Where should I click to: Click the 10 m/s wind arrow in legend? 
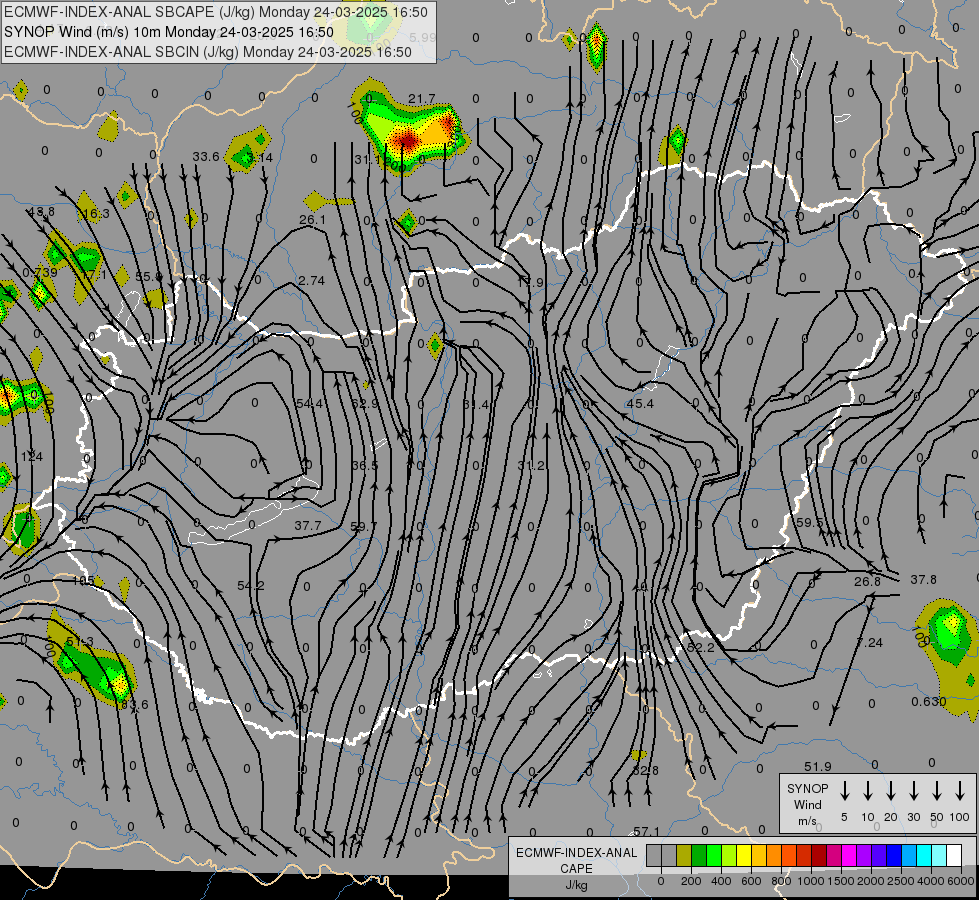[x=868, y=791]
